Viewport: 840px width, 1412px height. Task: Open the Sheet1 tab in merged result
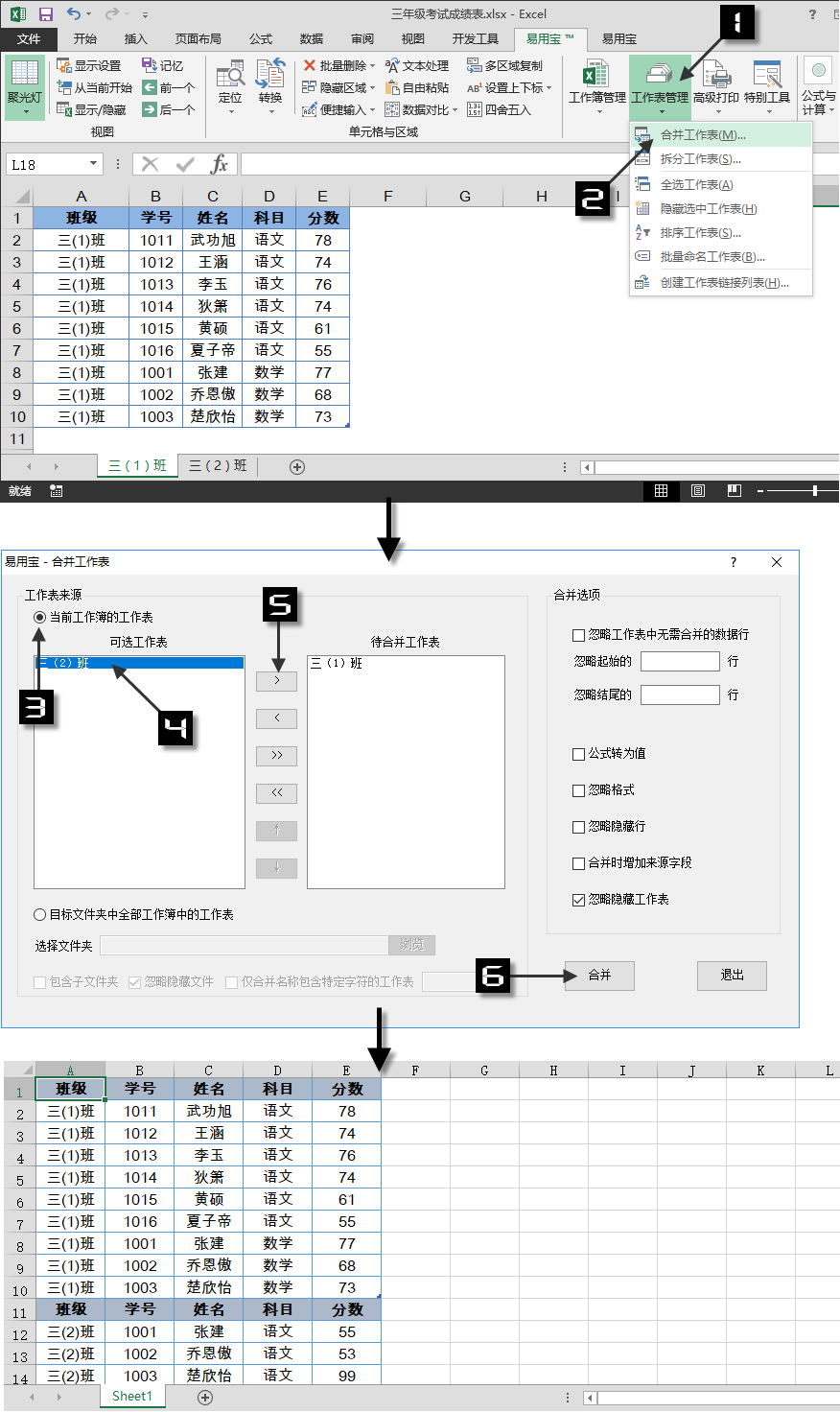click(x=132, y=1396)
